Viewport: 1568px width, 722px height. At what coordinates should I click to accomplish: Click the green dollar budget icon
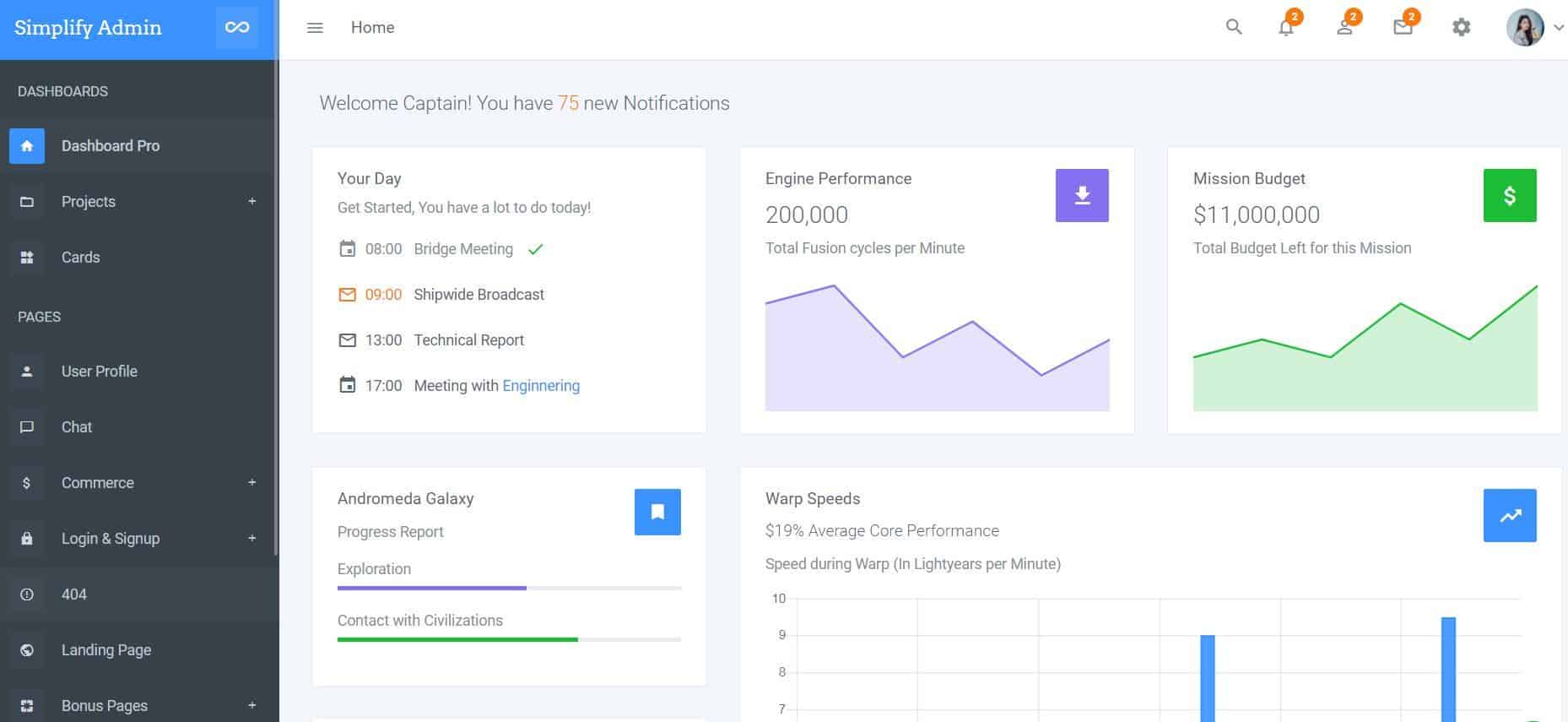tap(1509, 196)
